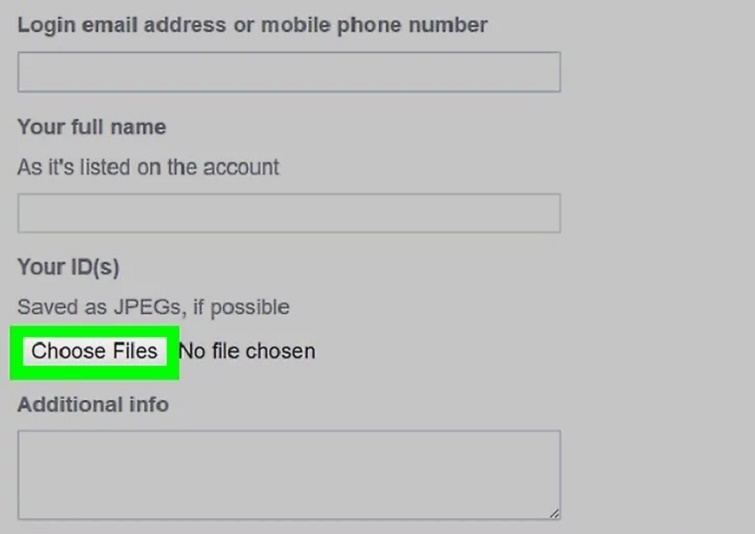The height and width of the screenshot is (534, 755).
Task: Click the "As it's listed on the account" hint
Action: [148, 167]
